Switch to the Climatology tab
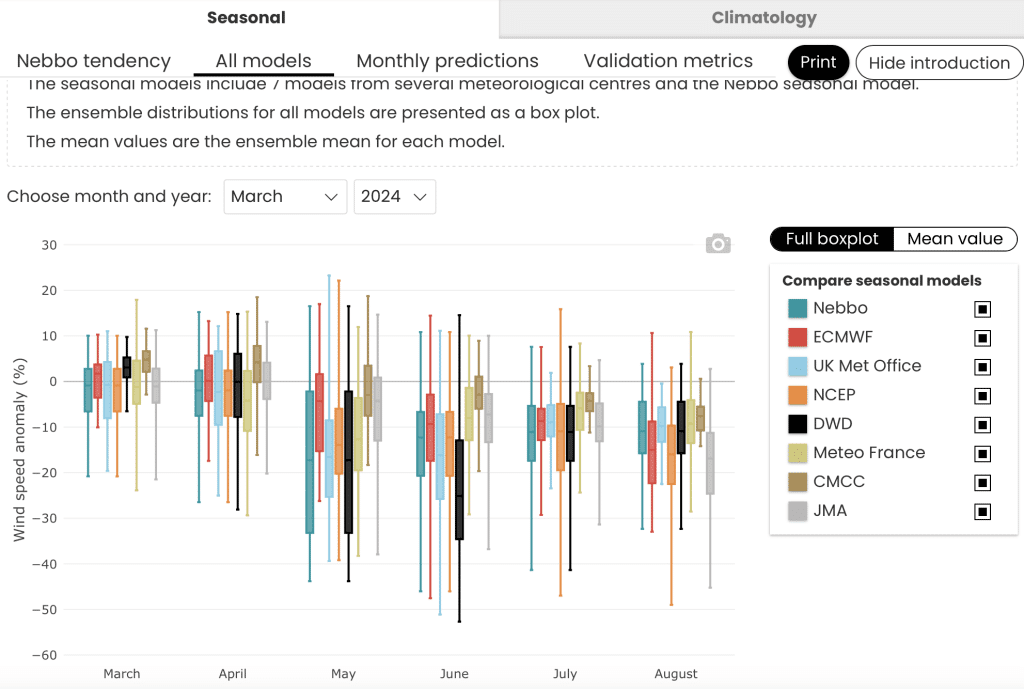1024x689 pixels. point(763,18)
